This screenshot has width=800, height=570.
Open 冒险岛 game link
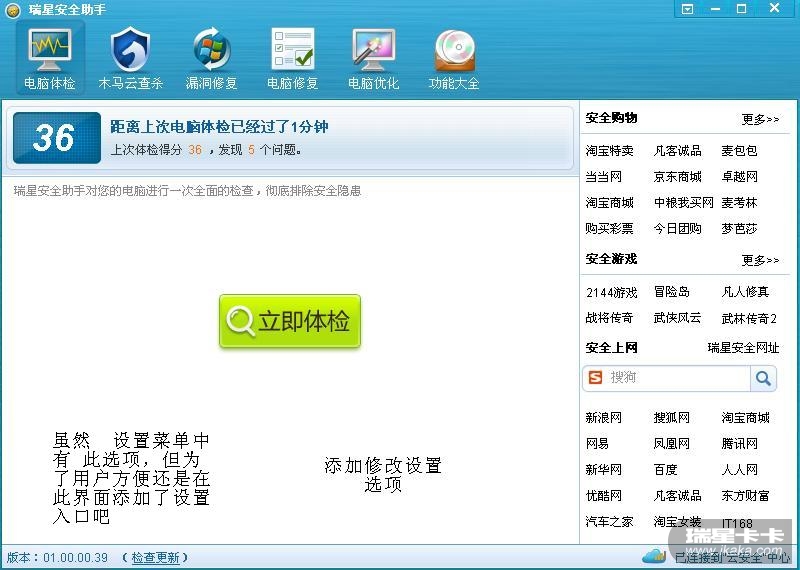click(x=671, y=292)
